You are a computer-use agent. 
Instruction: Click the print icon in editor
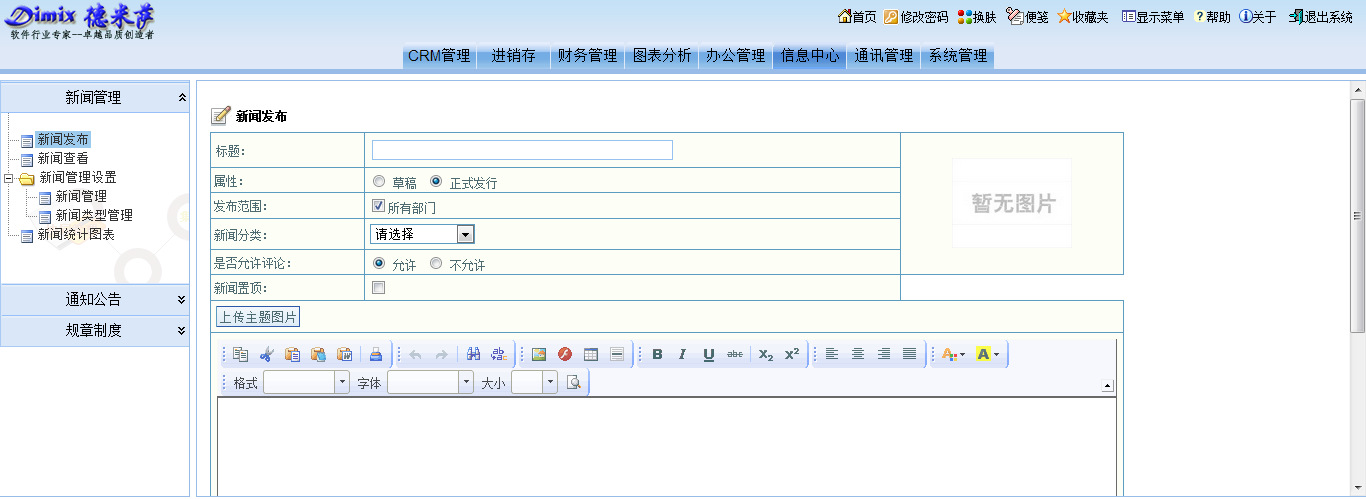click(x=376, y=354)
